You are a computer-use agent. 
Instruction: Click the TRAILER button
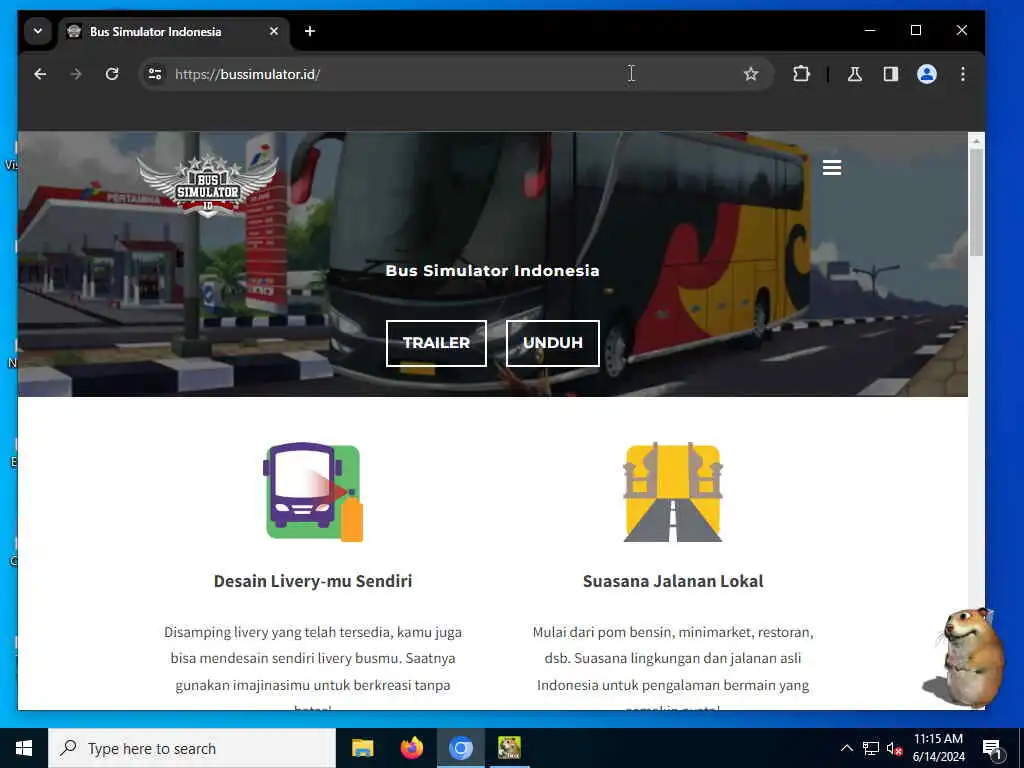436,343
